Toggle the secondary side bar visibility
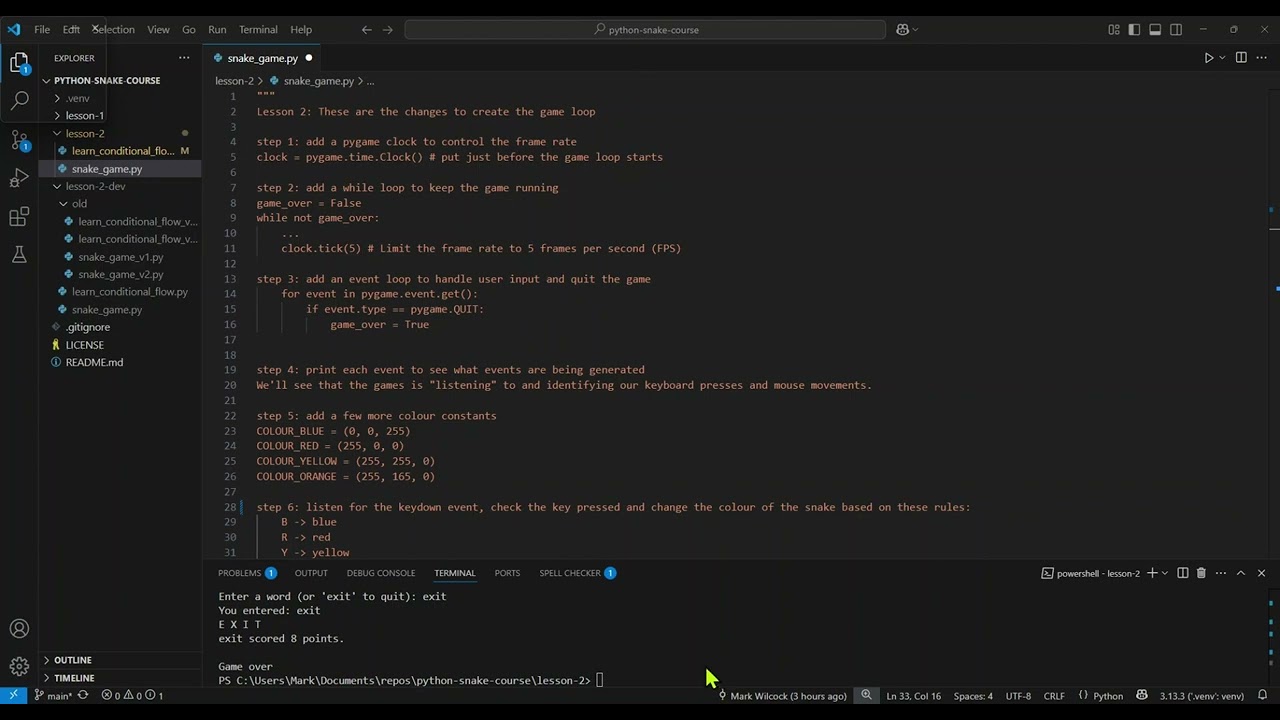1280x720 pixels. pos(1176,30)
